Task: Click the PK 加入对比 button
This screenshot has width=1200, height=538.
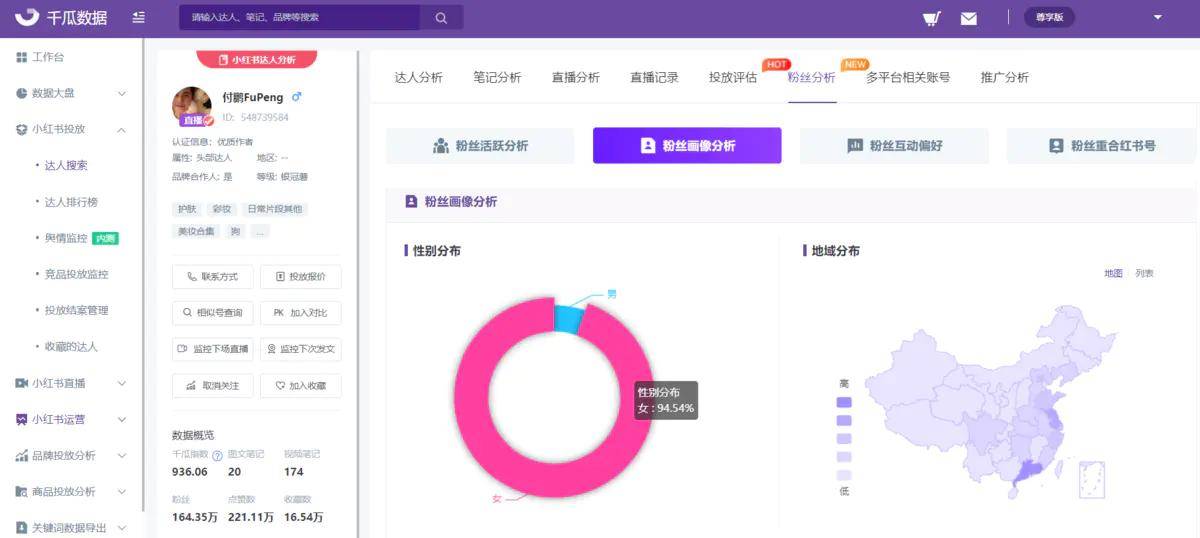Action: [300, 313]
